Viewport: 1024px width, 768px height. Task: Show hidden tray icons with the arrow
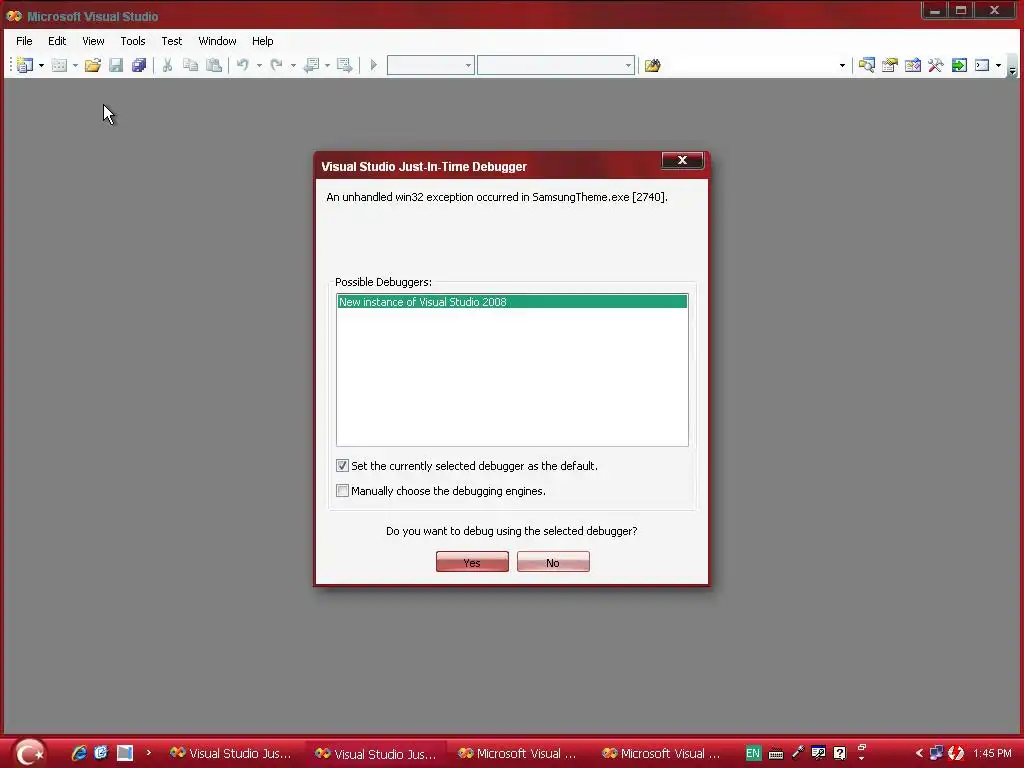(x=919, y=753)
